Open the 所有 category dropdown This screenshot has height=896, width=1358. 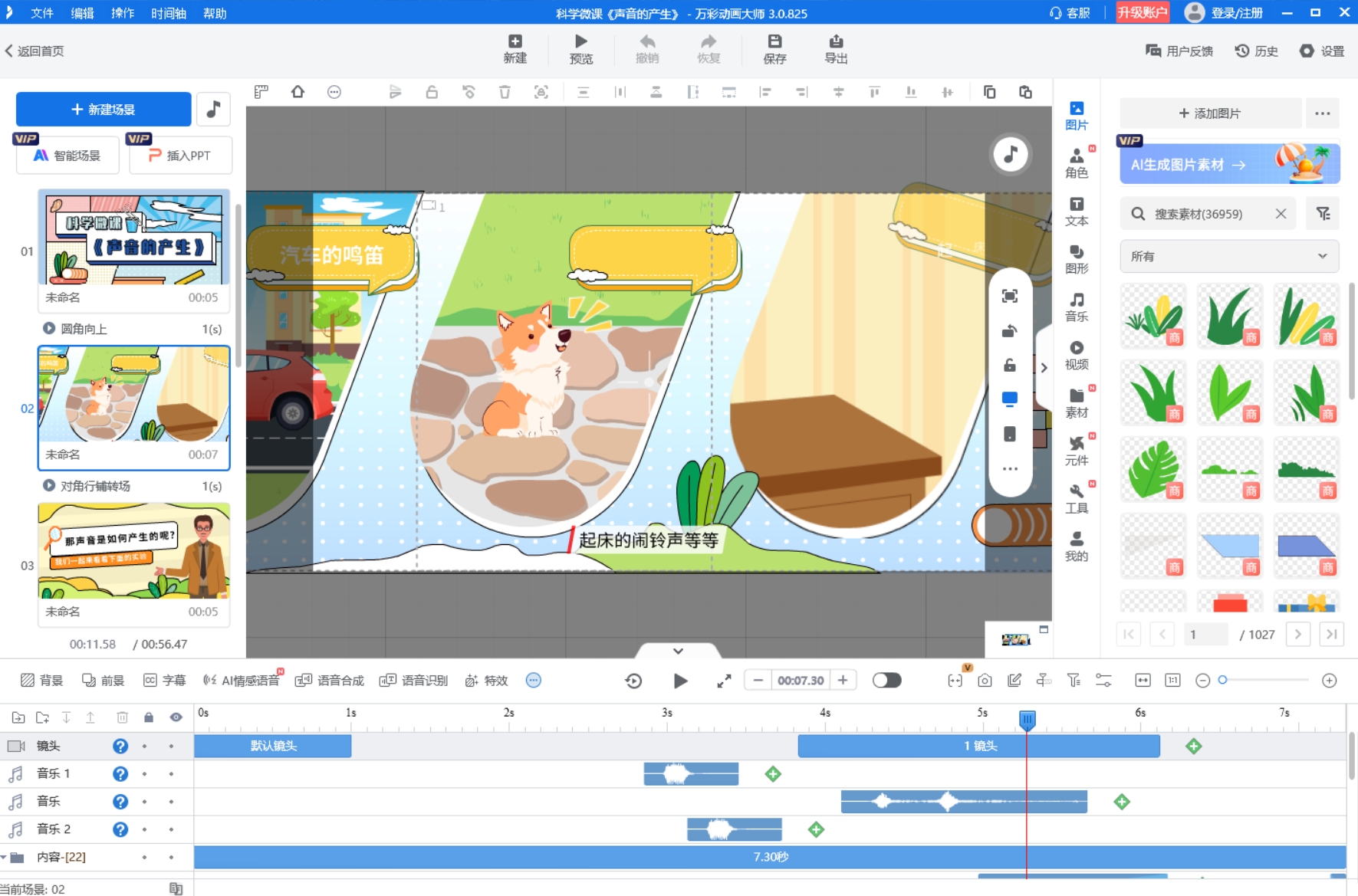click(1228, 256)
